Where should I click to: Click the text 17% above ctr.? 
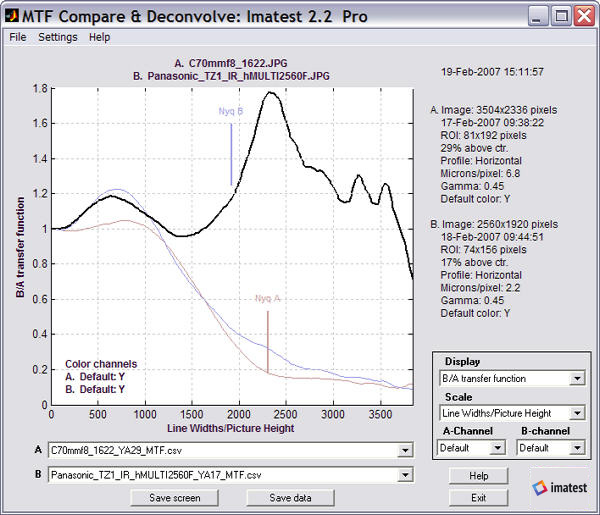point(474,262)
